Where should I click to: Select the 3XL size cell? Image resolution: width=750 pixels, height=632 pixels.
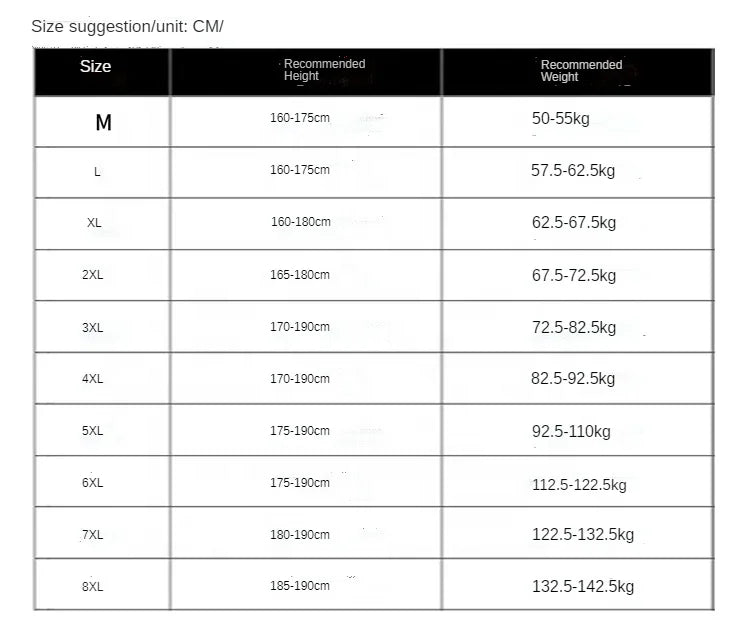(93, 327)
